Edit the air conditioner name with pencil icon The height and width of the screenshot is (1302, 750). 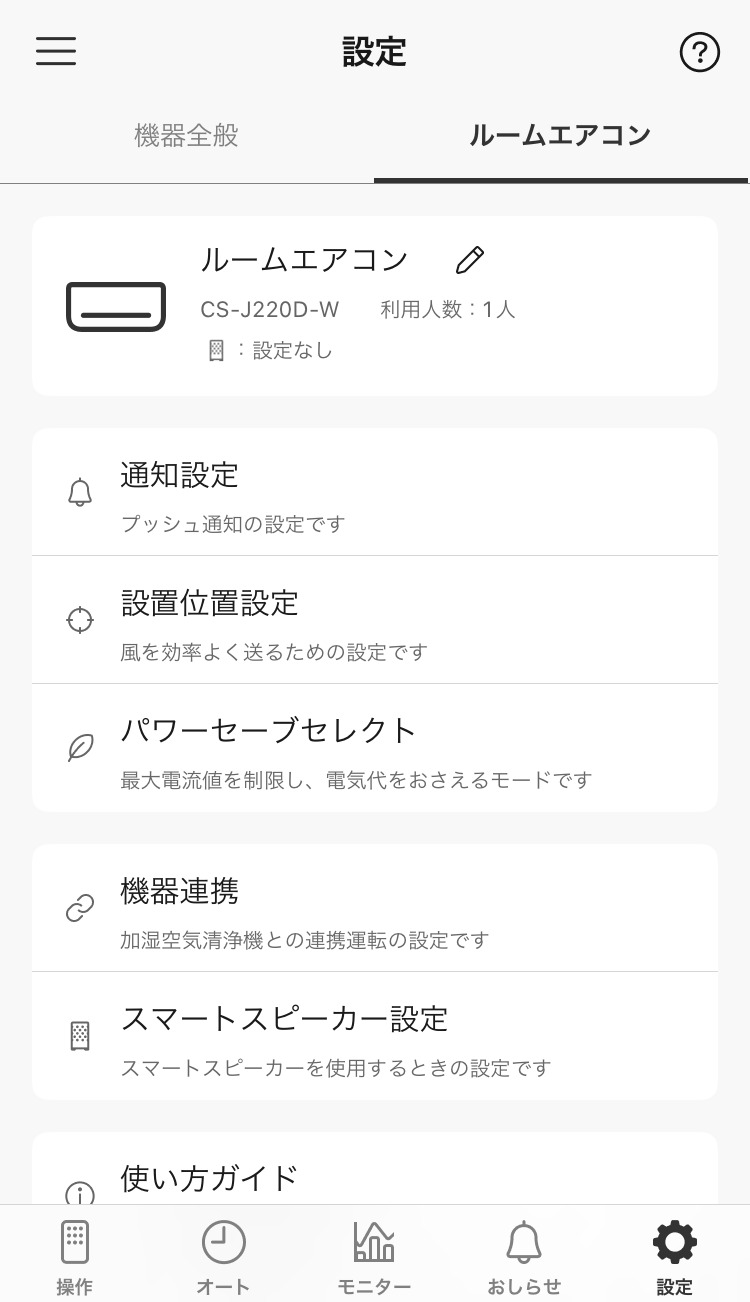tap(469, 261)
